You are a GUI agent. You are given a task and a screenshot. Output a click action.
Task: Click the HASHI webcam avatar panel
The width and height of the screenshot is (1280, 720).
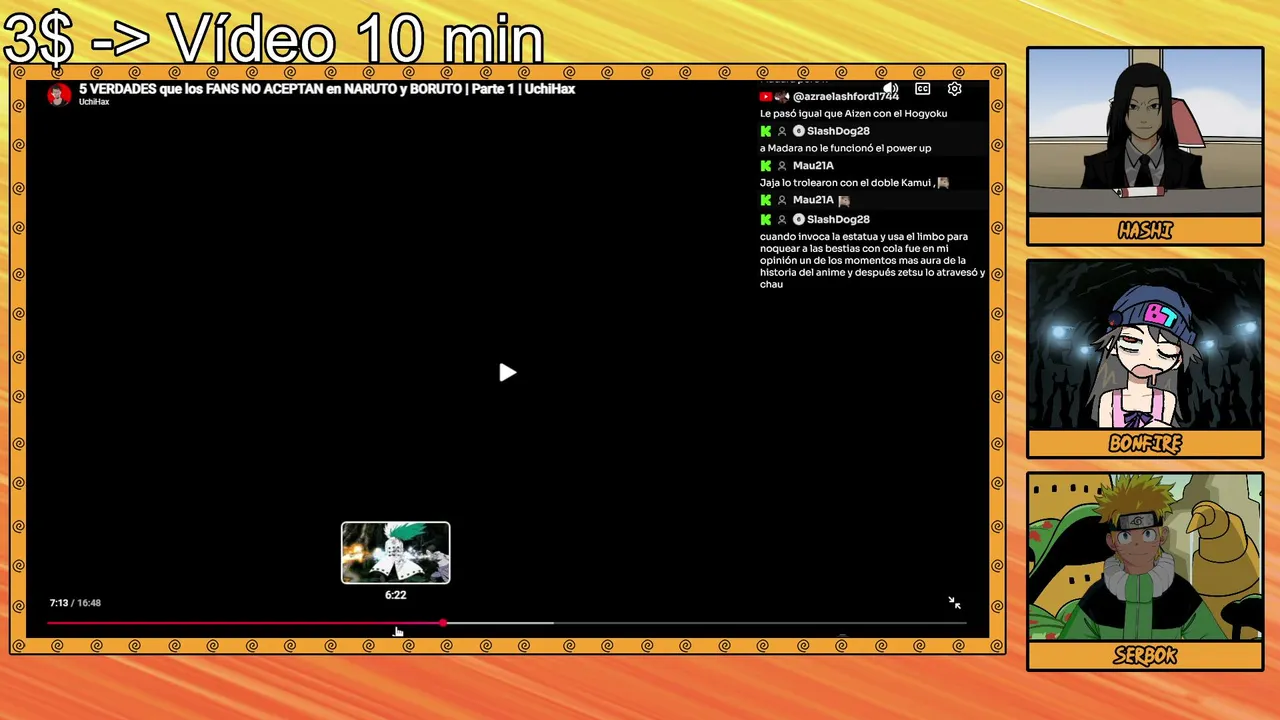click(x=1145, y=131)
